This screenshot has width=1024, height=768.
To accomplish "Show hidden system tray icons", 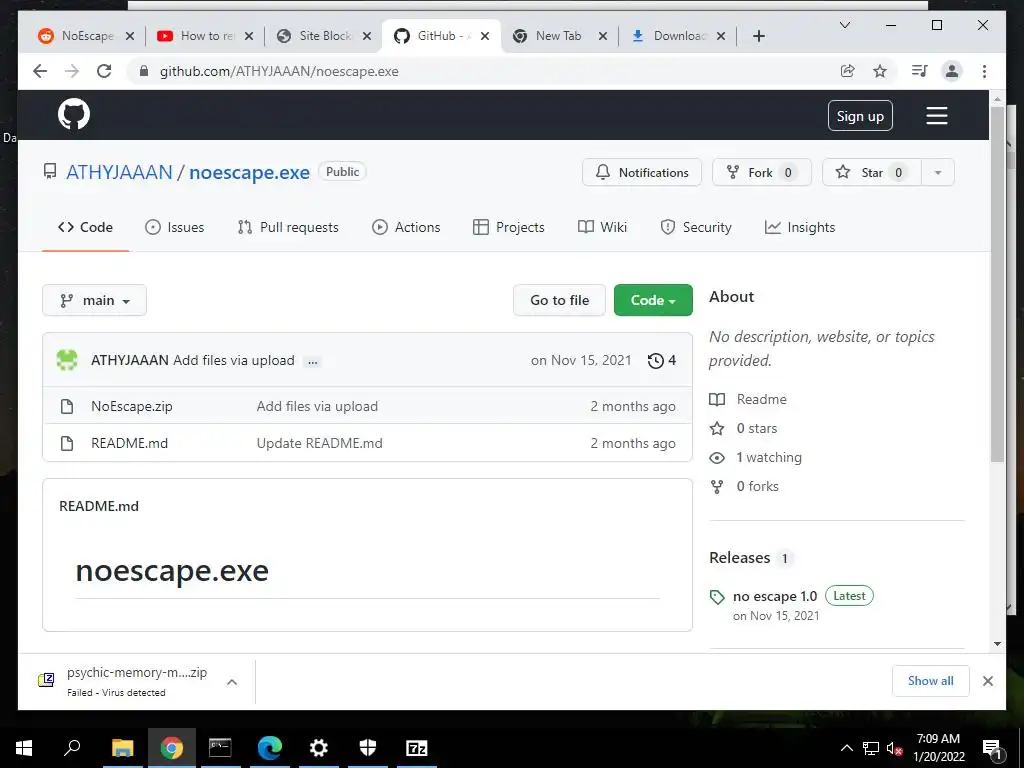I will pyautogui.click(x=846, y=748).
